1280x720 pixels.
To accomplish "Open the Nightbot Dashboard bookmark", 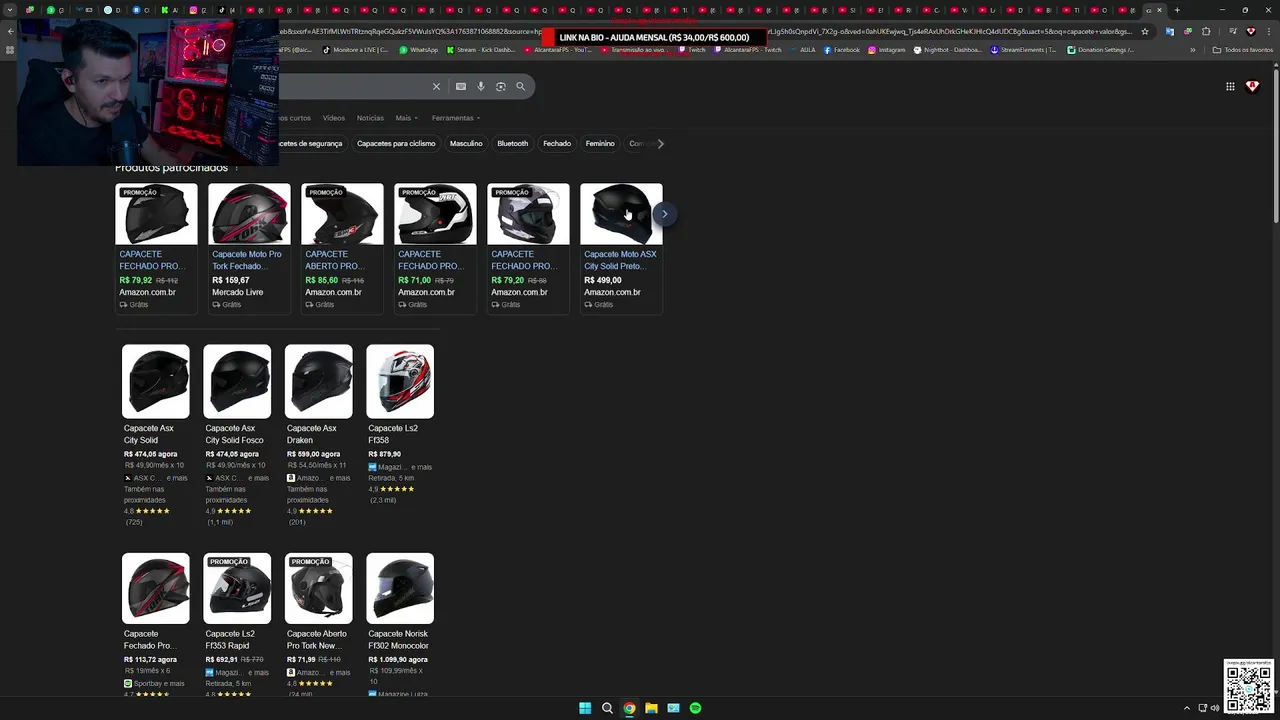I will [948, 49].
